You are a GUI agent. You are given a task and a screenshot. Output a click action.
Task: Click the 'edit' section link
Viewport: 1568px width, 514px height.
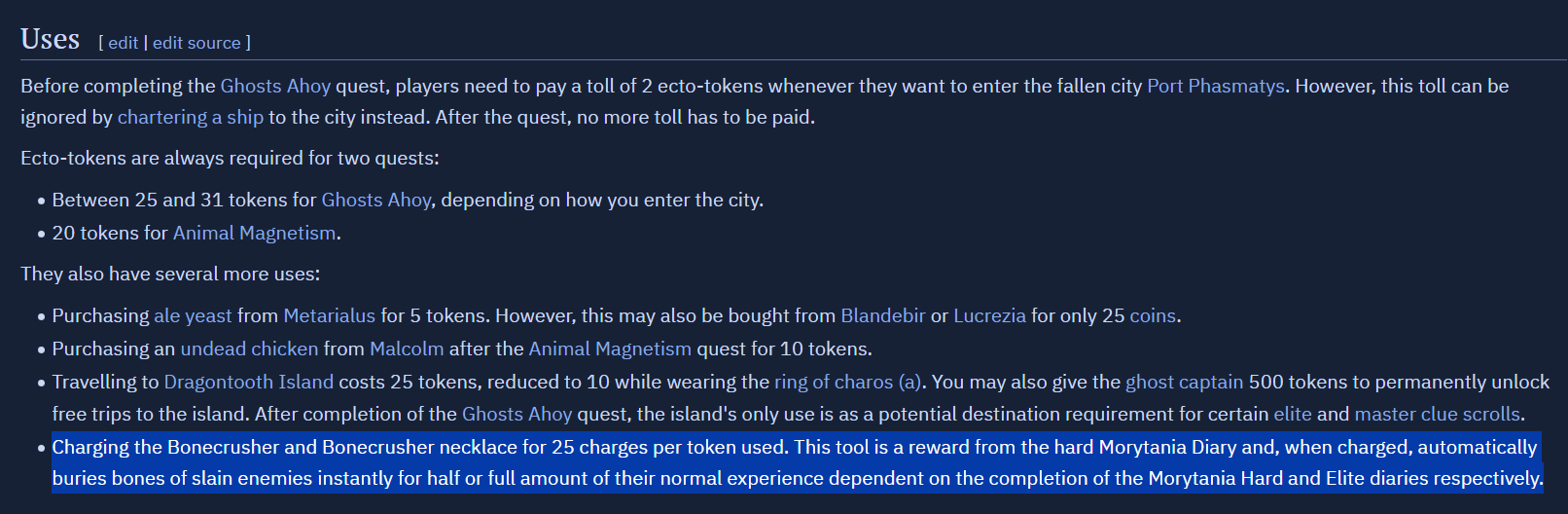click(x=123, y=43)
